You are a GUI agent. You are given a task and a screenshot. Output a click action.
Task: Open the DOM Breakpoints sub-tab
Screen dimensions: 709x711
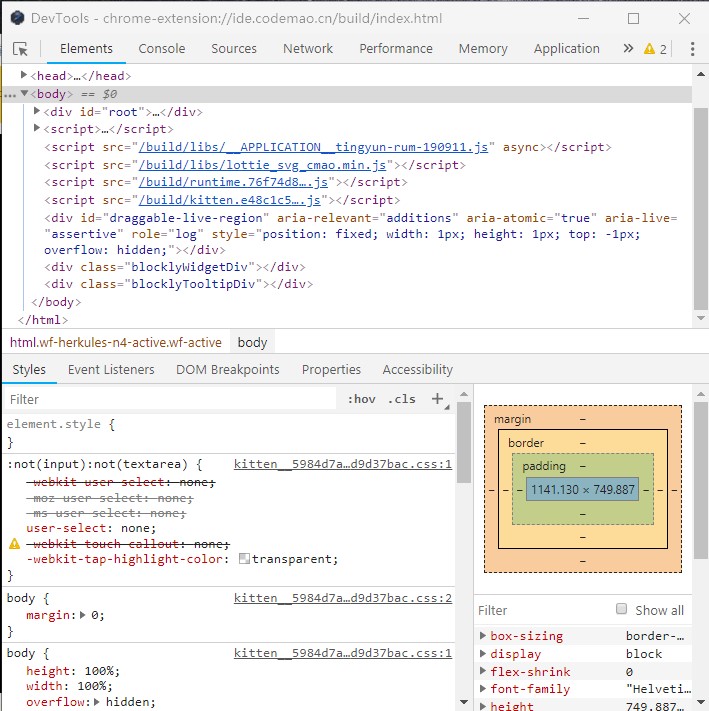pos(228,370)
